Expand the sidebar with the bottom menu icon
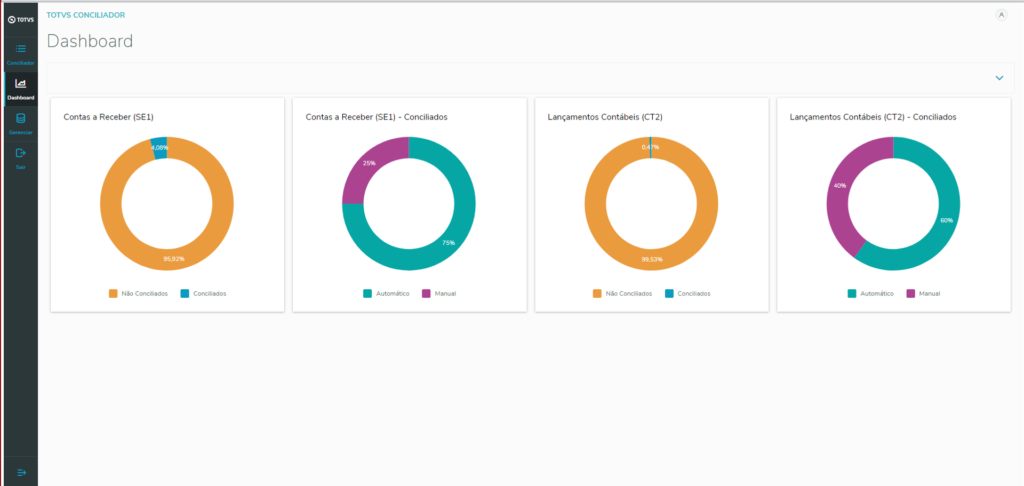Screen dimensions: 1024x486 [x=20, y=472]
